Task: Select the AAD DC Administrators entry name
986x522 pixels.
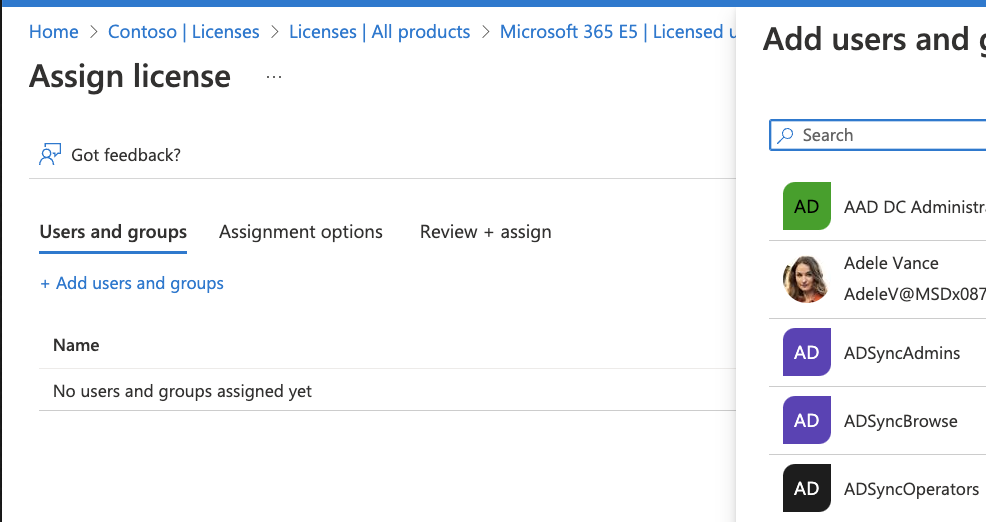Action: pyautogui.click(x=915, y=207)
